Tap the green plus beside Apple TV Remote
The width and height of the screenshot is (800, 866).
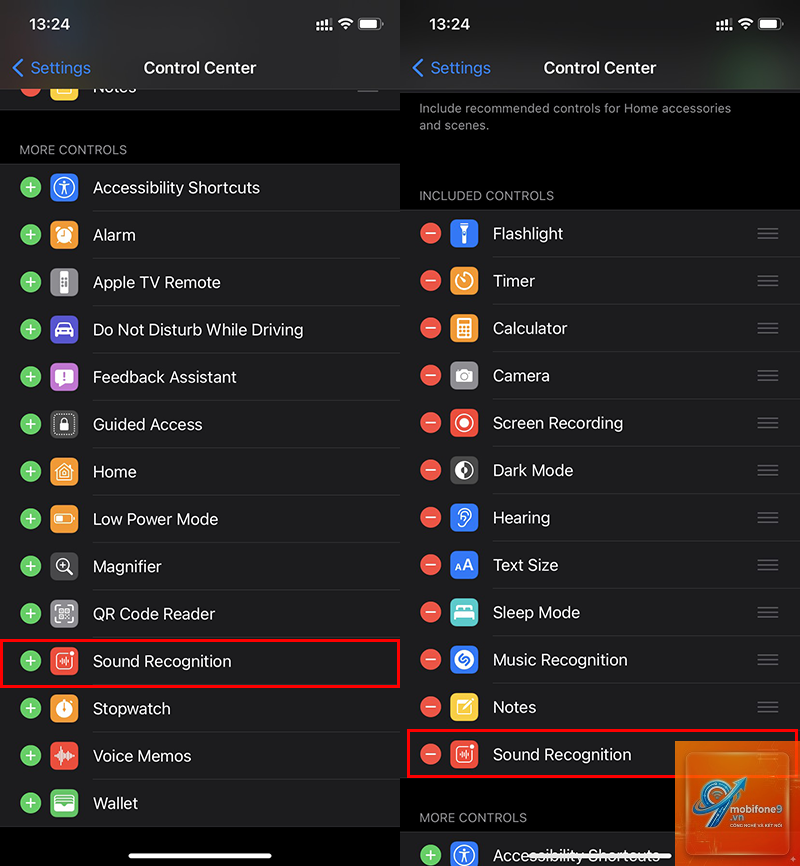[31, 282]
